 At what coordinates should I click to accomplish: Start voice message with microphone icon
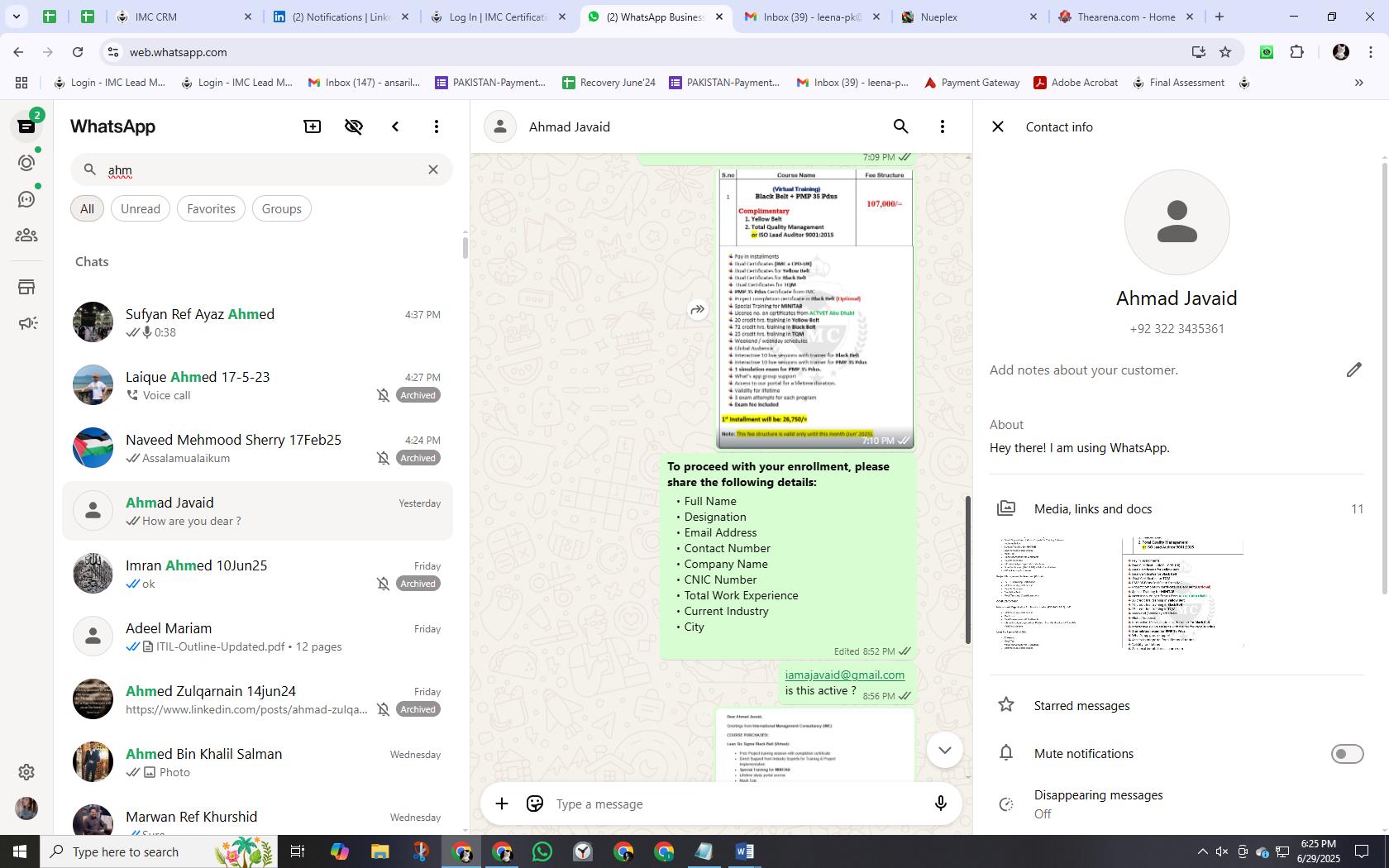[x=940, y=804]
